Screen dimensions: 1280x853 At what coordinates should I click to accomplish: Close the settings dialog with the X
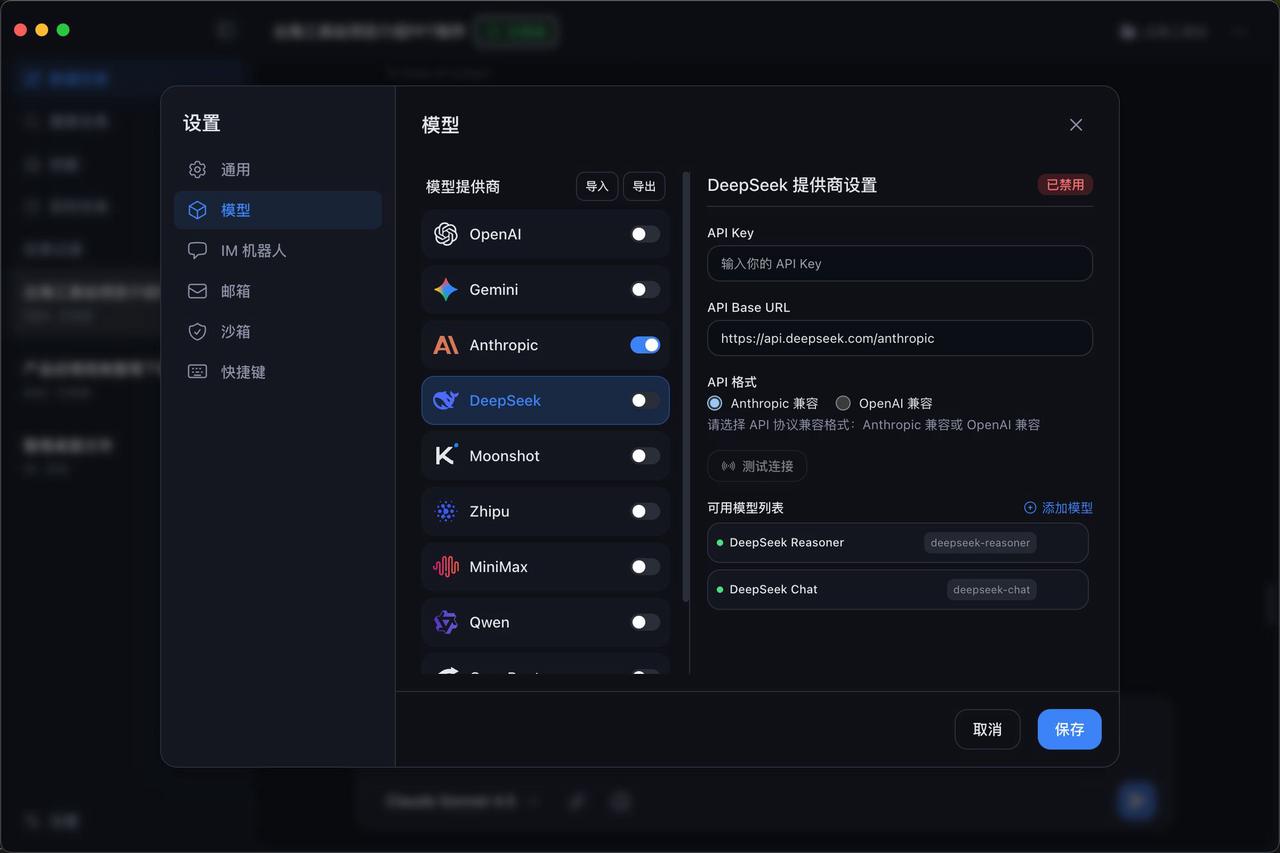tap(1076, 125)
